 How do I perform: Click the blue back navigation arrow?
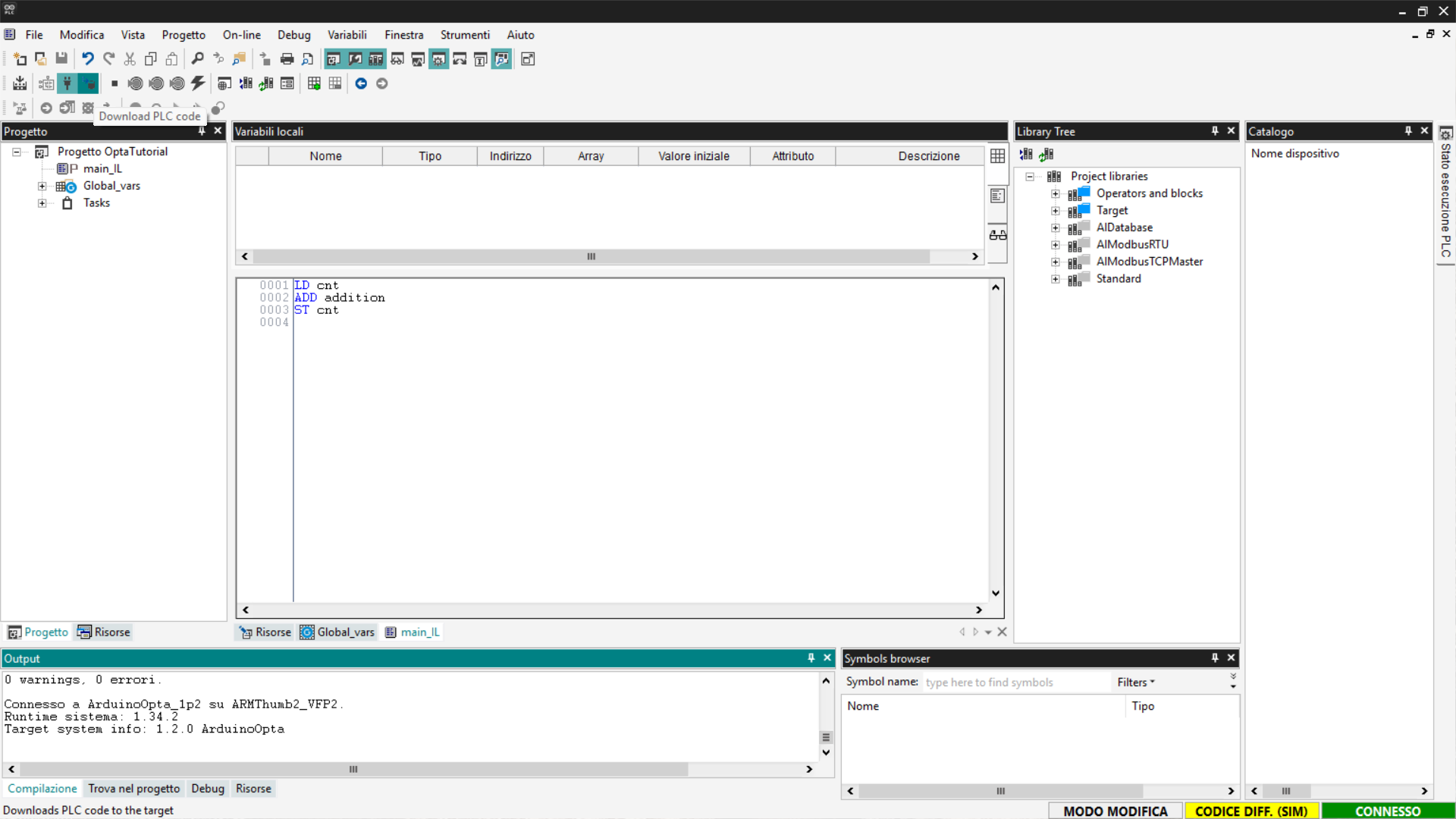[361, 83]
